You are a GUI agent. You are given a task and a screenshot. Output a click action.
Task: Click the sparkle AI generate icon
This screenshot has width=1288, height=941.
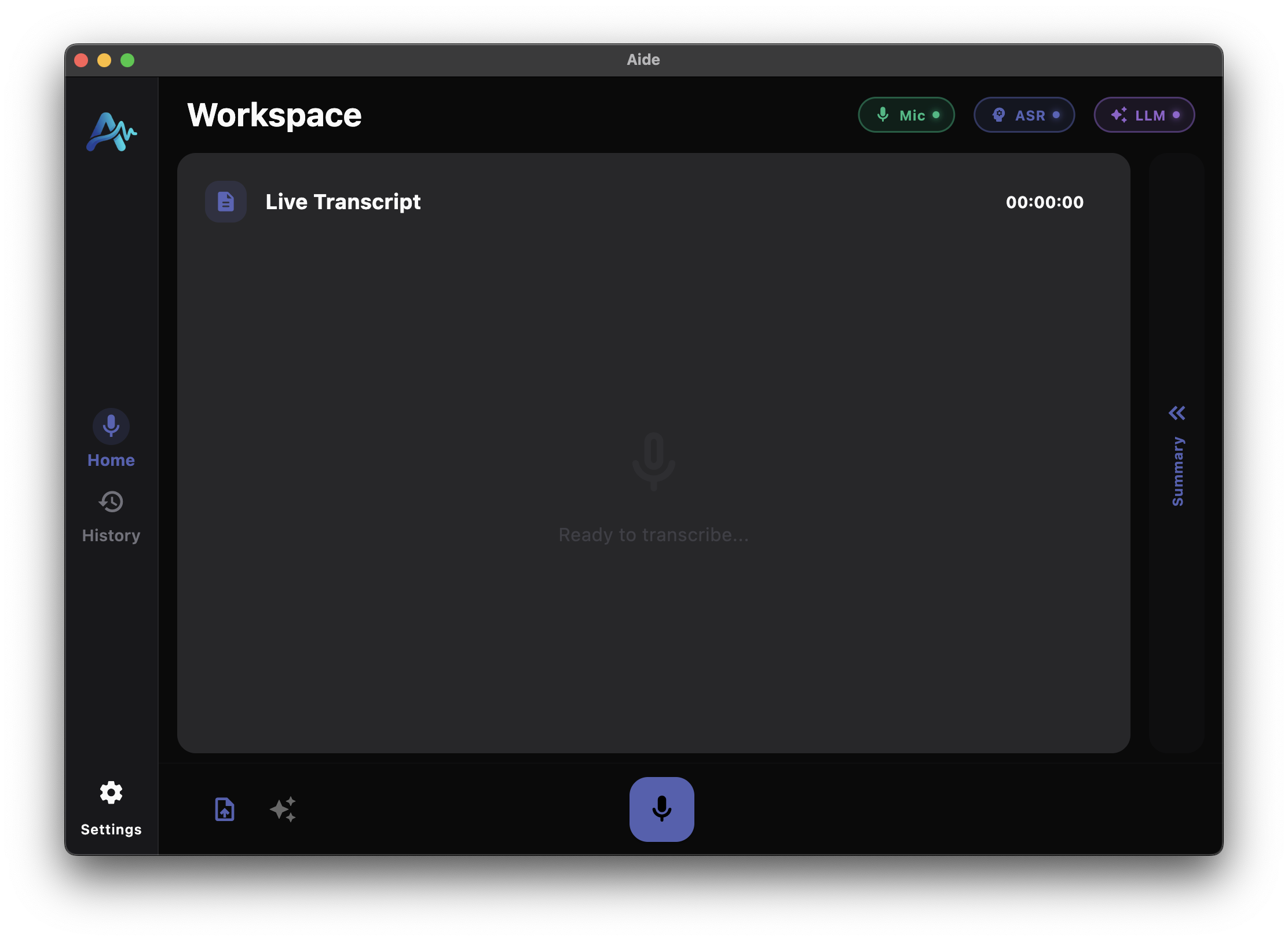tap(283, 809)
